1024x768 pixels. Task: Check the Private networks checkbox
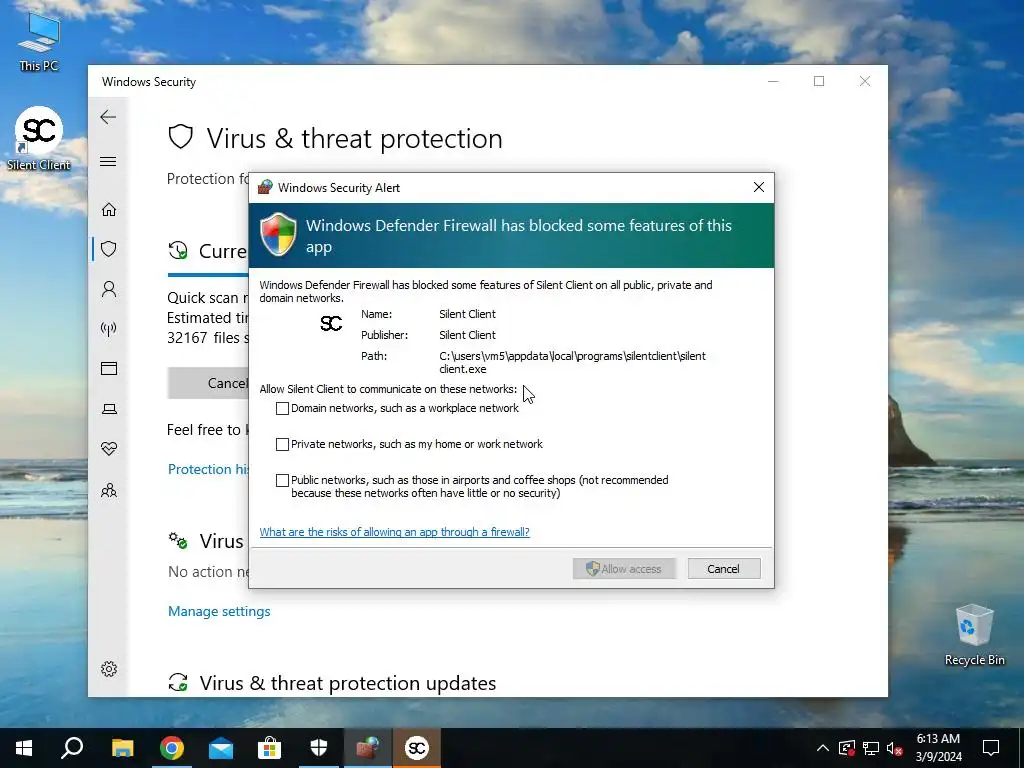[282, 444]
